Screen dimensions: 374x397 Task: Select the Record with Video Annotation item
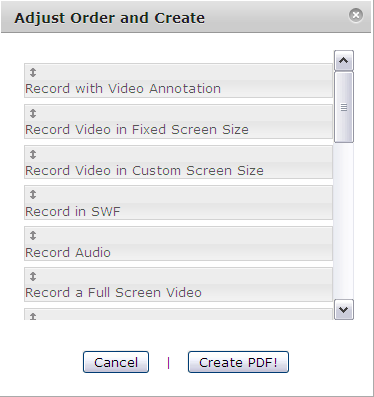(x=178, y=81)
